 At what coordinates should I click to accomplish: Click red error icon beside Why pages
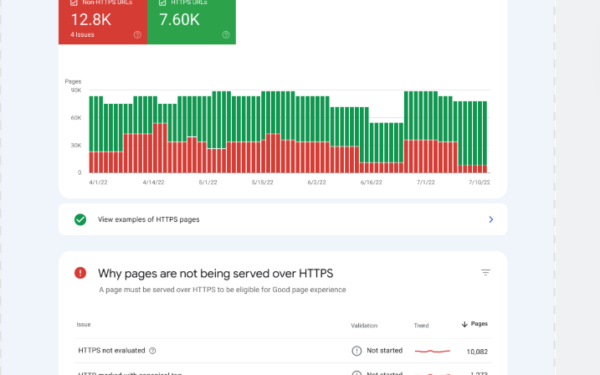coord(80,273)
